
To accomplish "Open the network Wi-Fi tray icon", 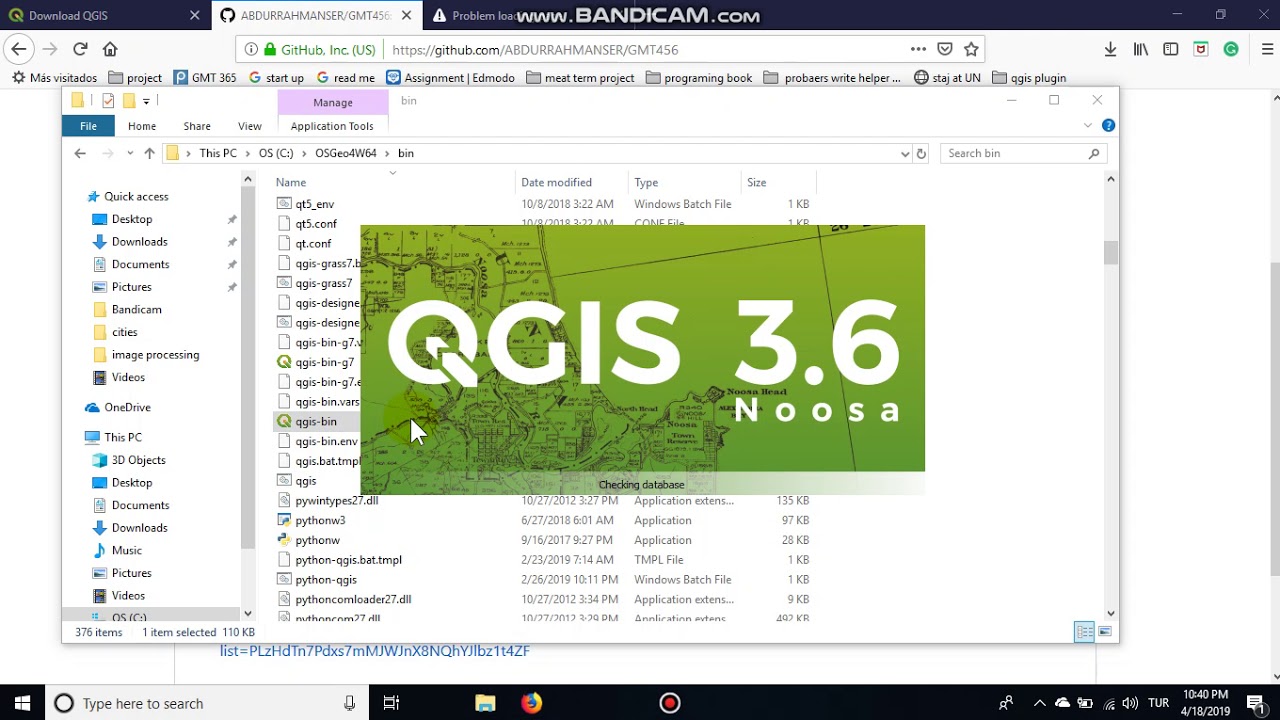I will 1108,703.
